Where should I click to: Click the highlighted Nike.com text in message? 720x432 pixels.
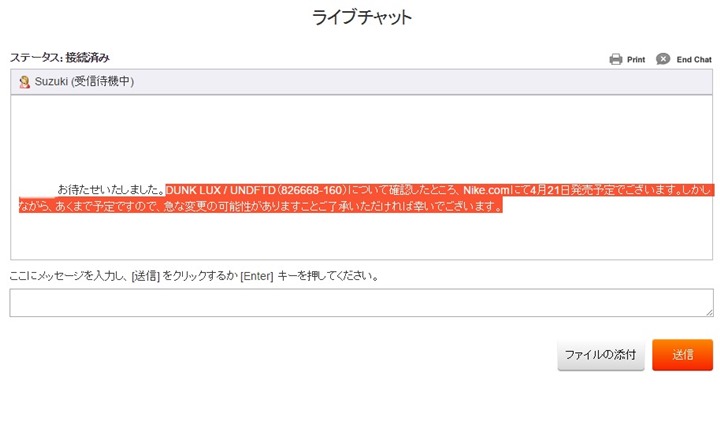pyautogui.click(x=485, y=190)
